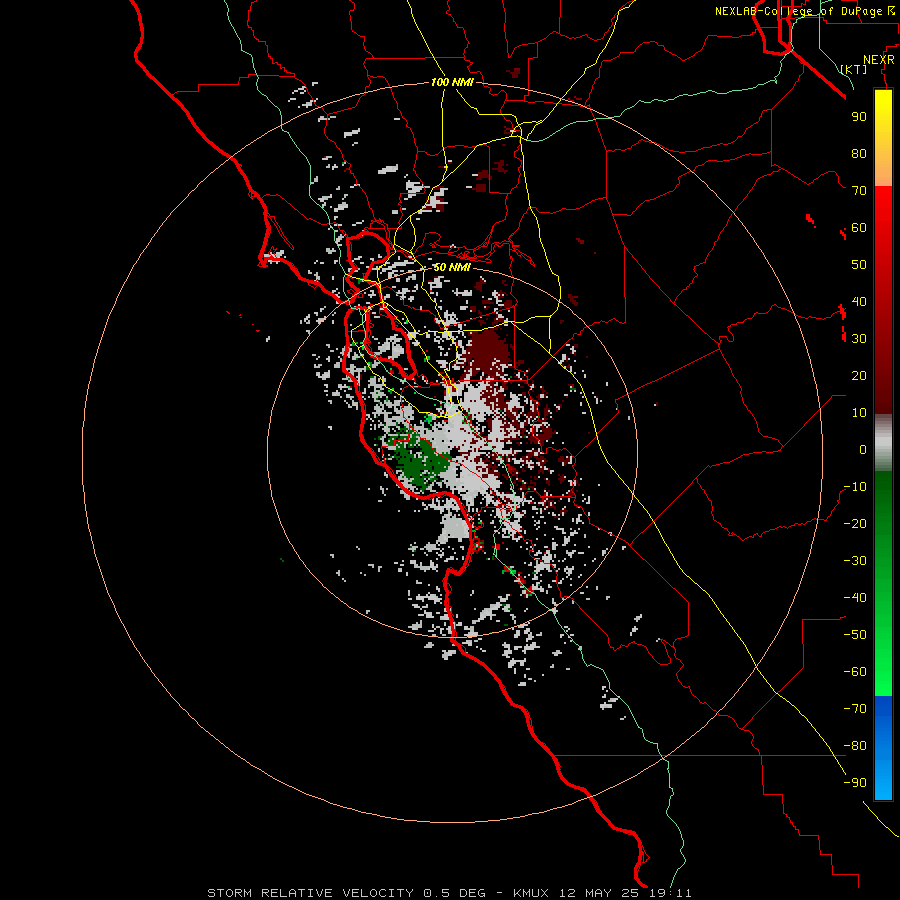This screenshot has height=900, width=900.
Task: Click the -10 knot scale label
Action: 855,487
